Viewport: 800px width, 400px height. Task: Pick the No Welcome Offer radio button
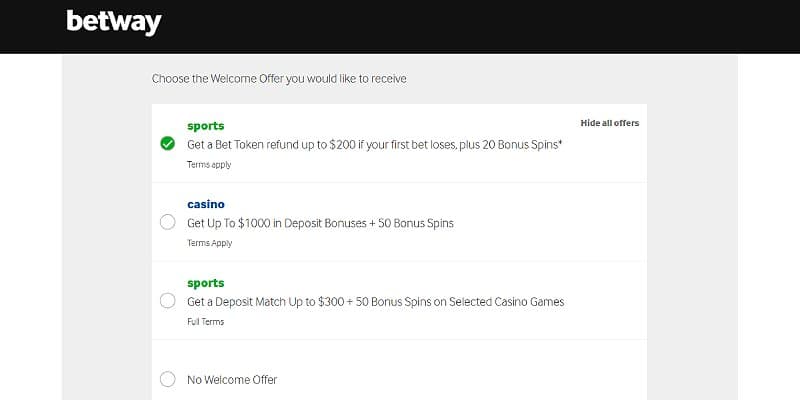tap(168, 379)
